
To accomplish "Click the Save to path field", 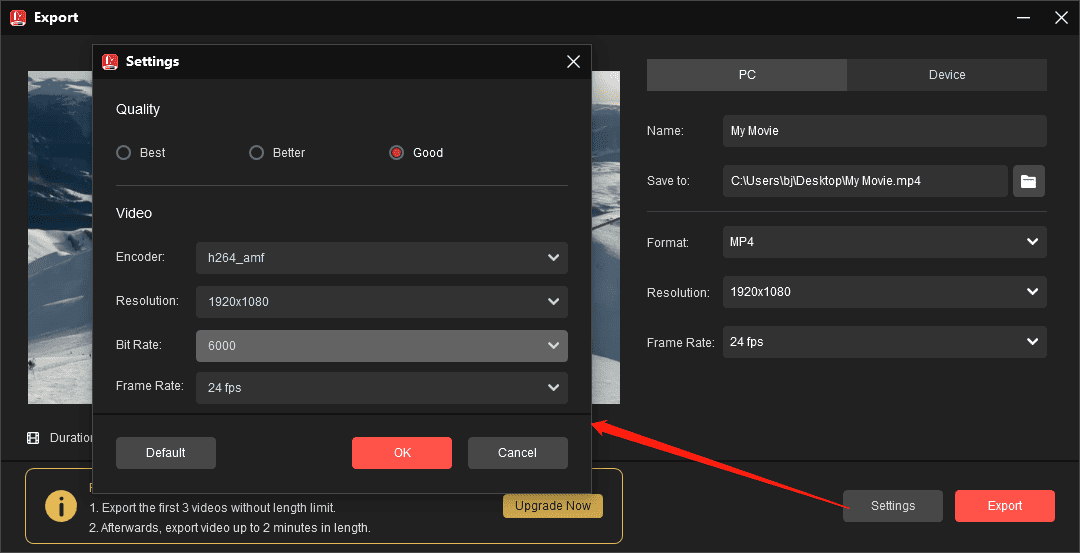I will click(865, 181).
